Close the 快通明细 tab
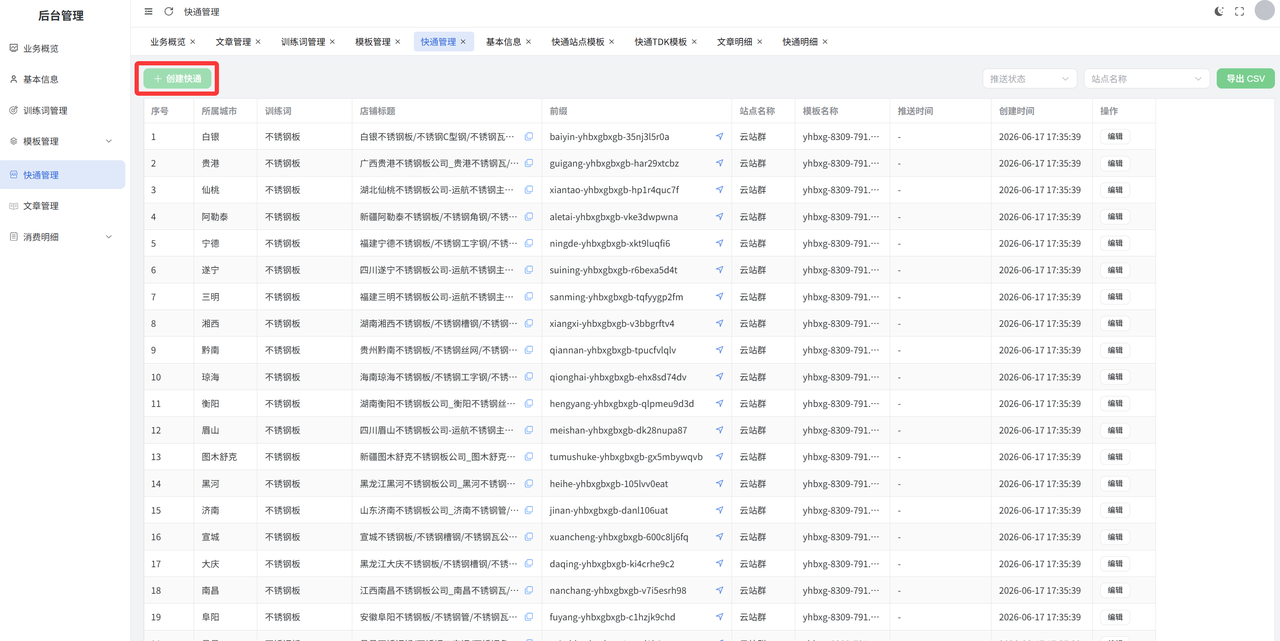Viewport: 1280px width, 641px height. [x=825, y=42]
